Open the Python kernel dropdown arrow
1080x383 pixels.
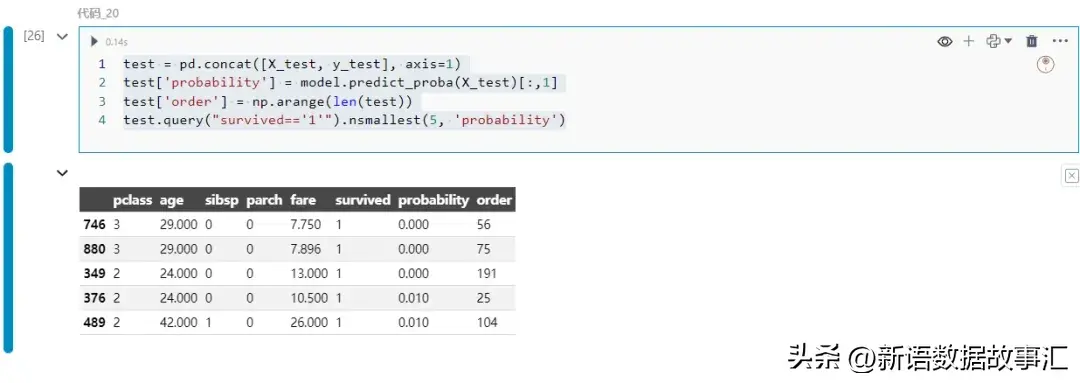1008,41
